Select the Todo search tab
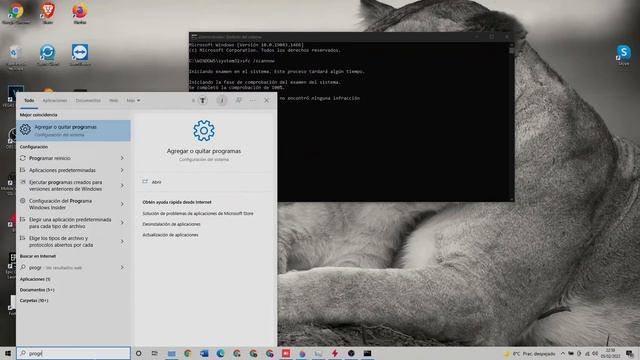Image resolution: width=640 pixels, height=360 pixels. [29, 100]
